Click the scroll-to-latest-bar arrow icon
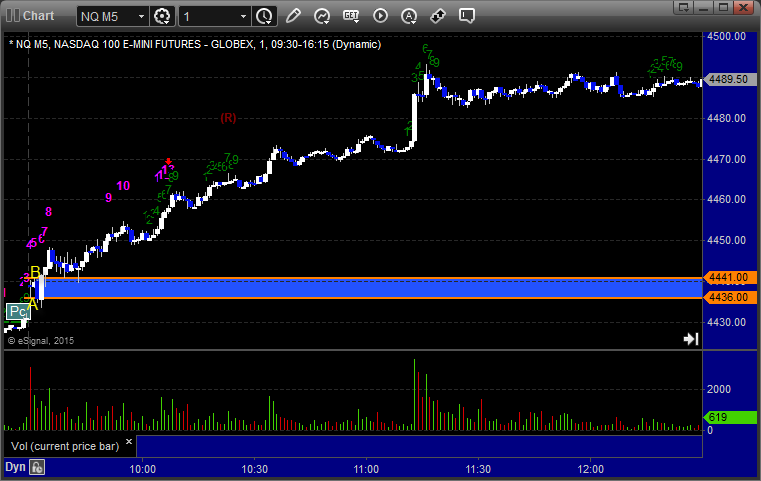This screenshot has width=761, height=481. coord(691,339)
